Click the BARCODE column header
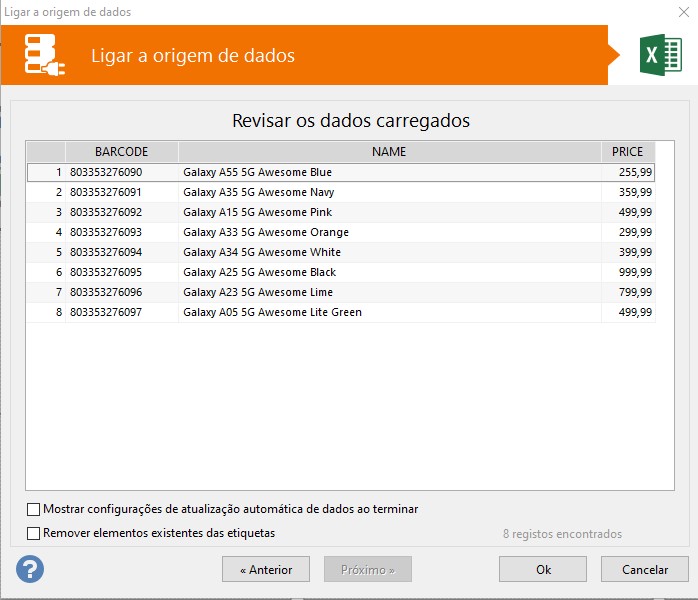Screen dimensions: 698x600 121,152
